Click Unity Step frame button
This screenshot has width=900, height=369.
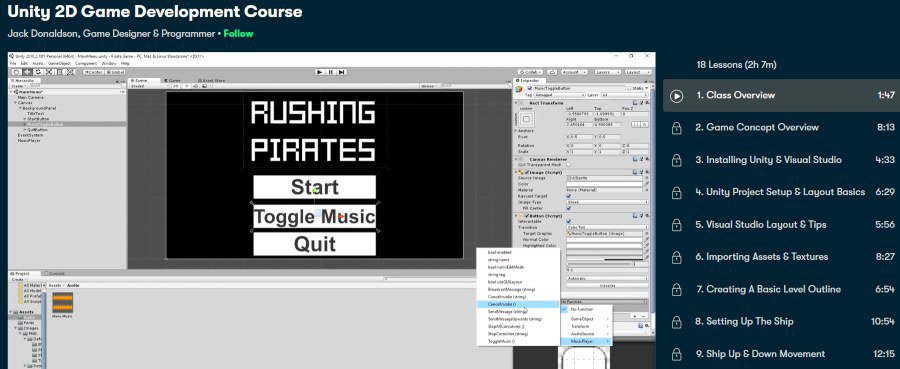coord(342,72)
